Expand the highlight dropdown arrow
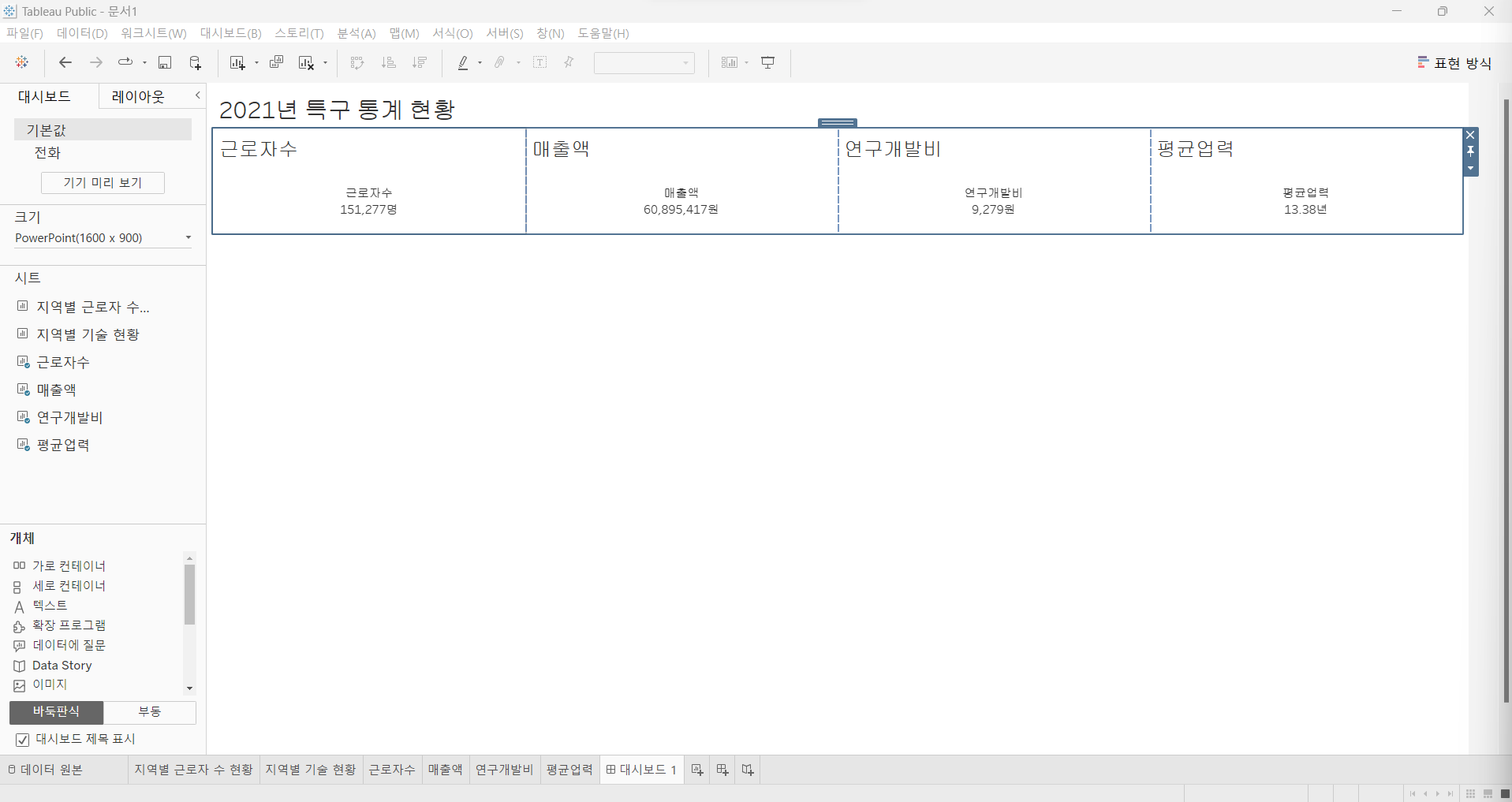Viewport: 1512px width, 802px height. tap(480, 62)
